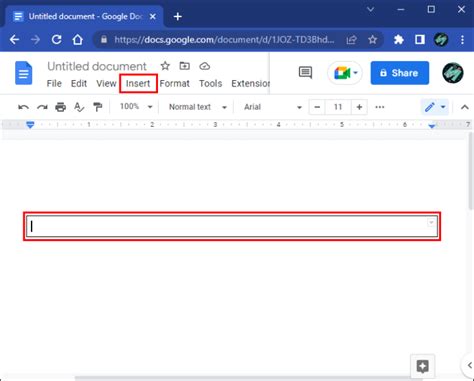Viewport: 474px width, 381px height.
Task: Go forward in the browser
Action: [35, 40]
